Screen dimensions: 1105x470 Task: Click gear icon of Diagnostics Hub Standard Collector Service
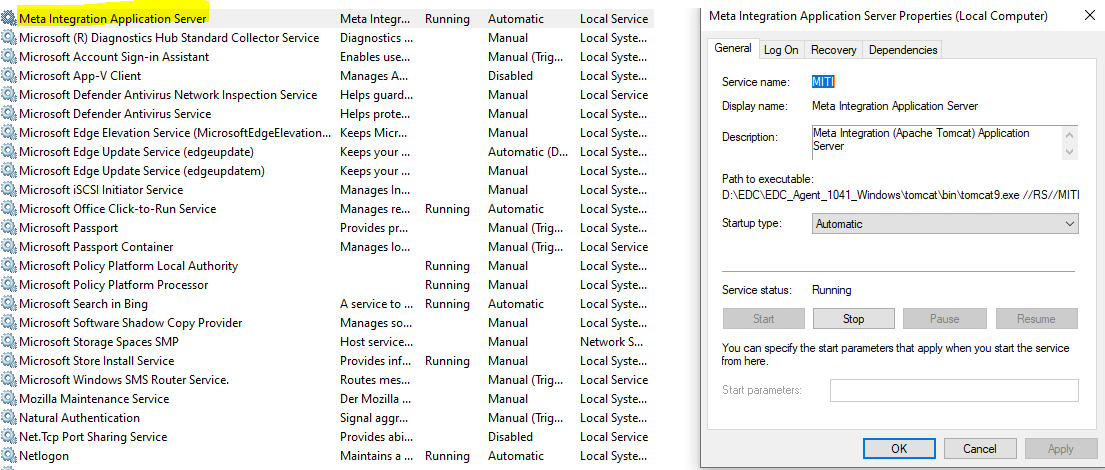tap(8, 37)
